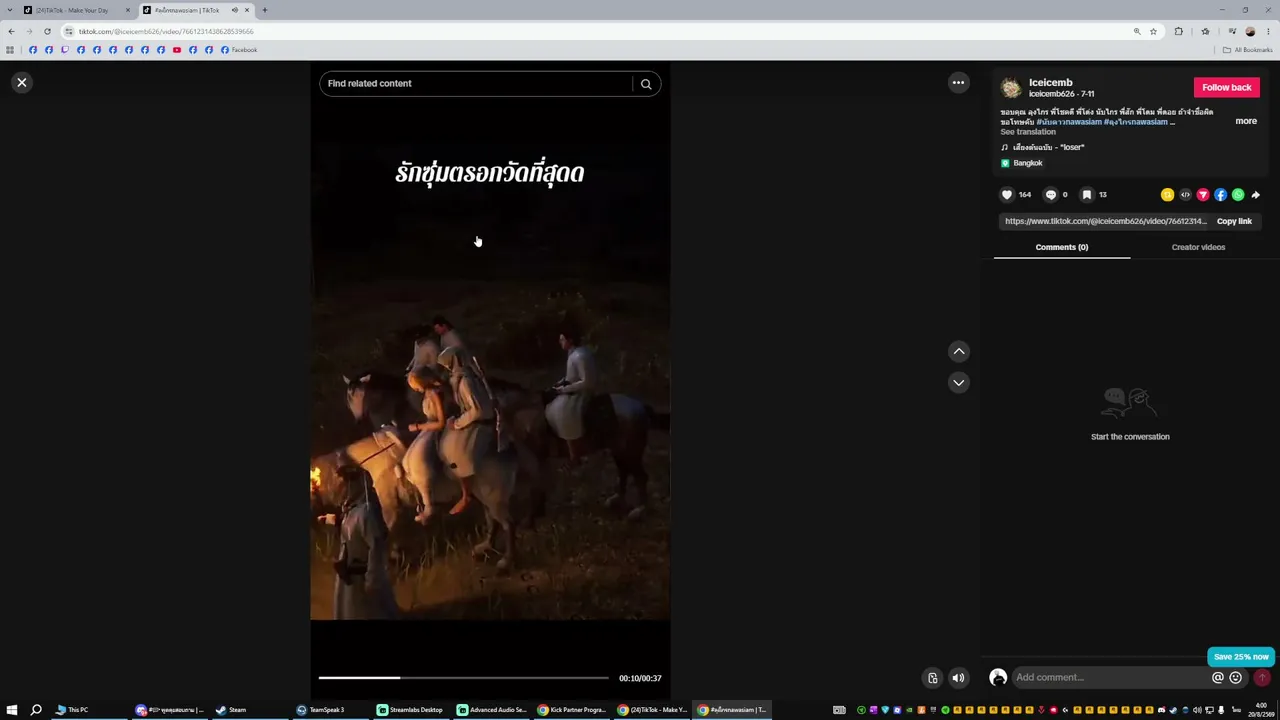Open the #ลุงไกรnawasiam hashtag link

coord(1136,122)
